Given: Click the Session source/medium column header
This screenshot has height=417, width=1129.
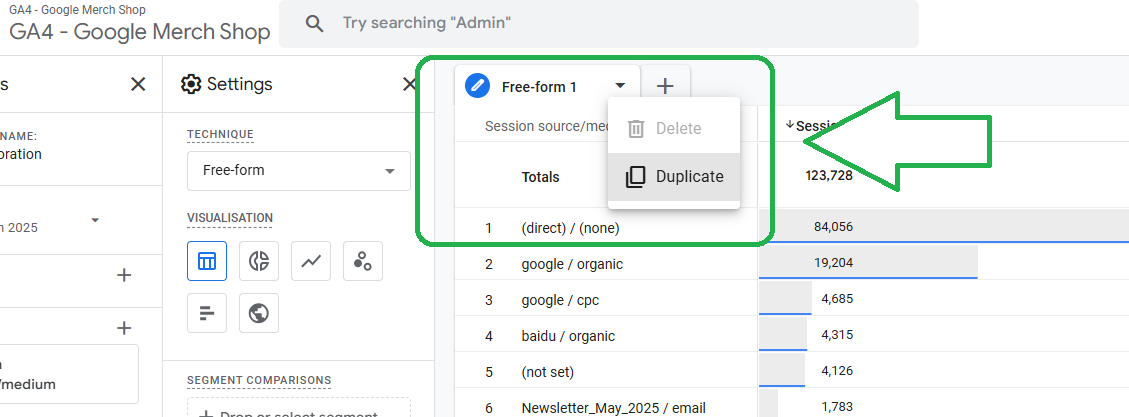Looking at the screenshot, I should [x=547, y=126].
